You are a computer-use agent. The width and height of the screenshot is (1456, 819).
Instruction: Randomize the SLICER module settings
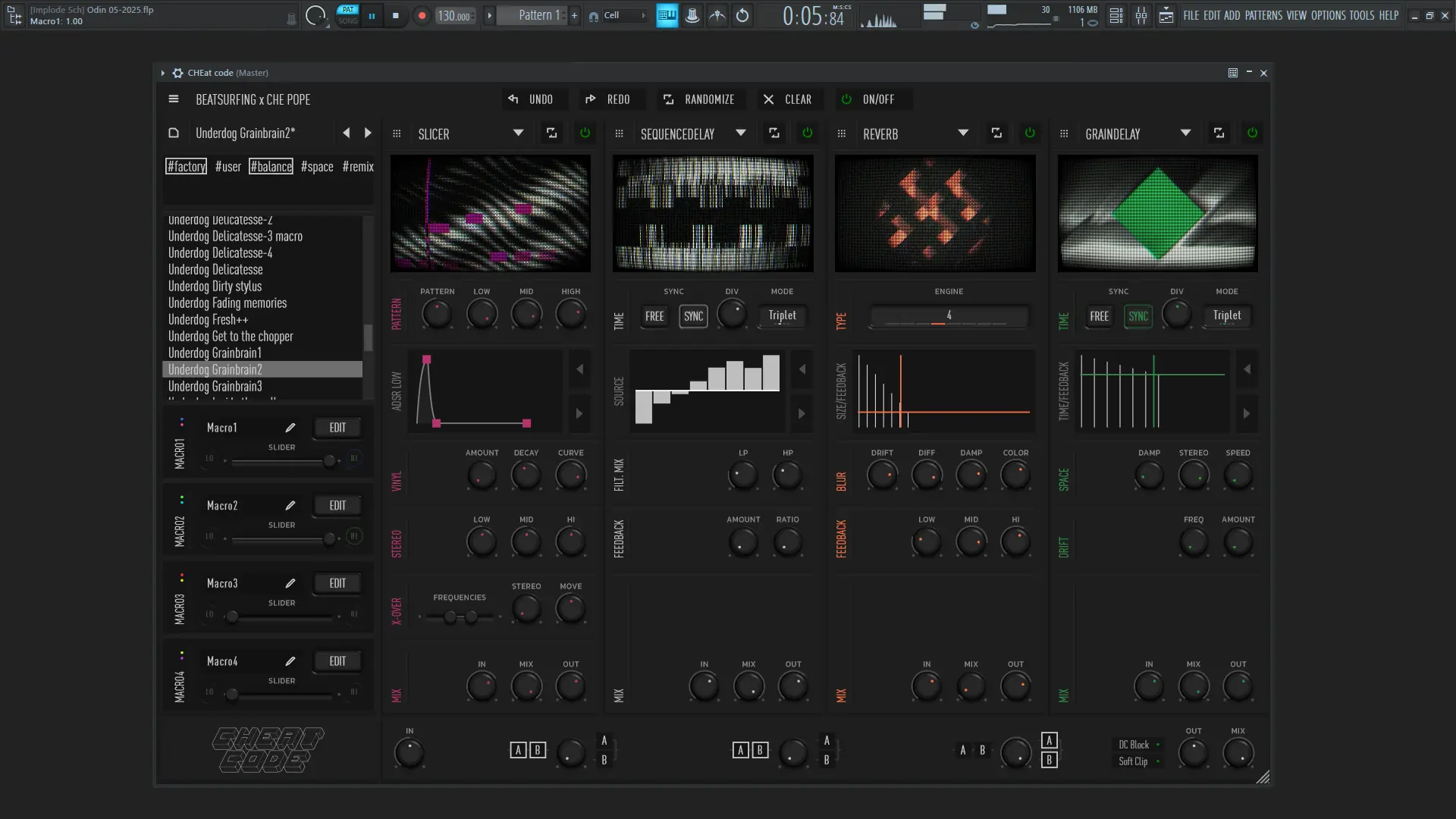pos(552,133)
